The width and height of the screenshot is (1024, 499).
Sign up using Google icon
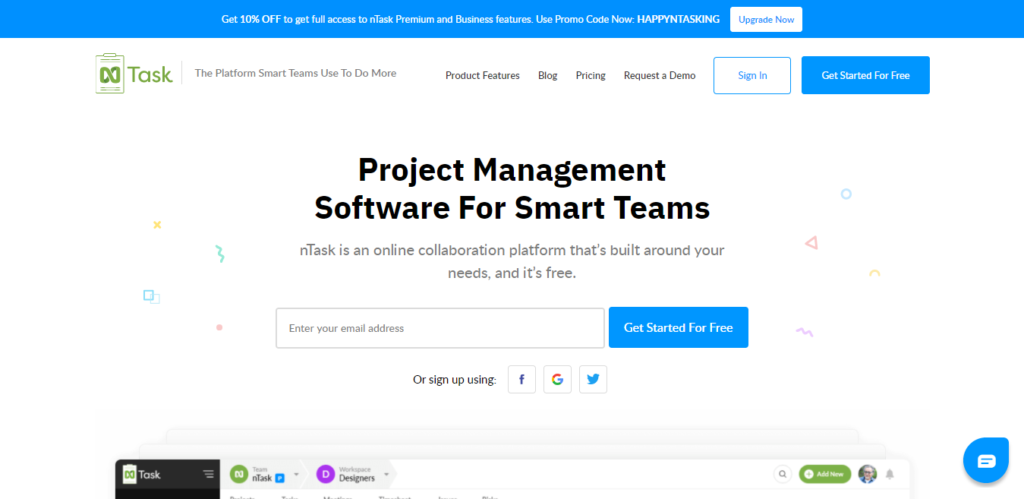[x=557, y=379]
